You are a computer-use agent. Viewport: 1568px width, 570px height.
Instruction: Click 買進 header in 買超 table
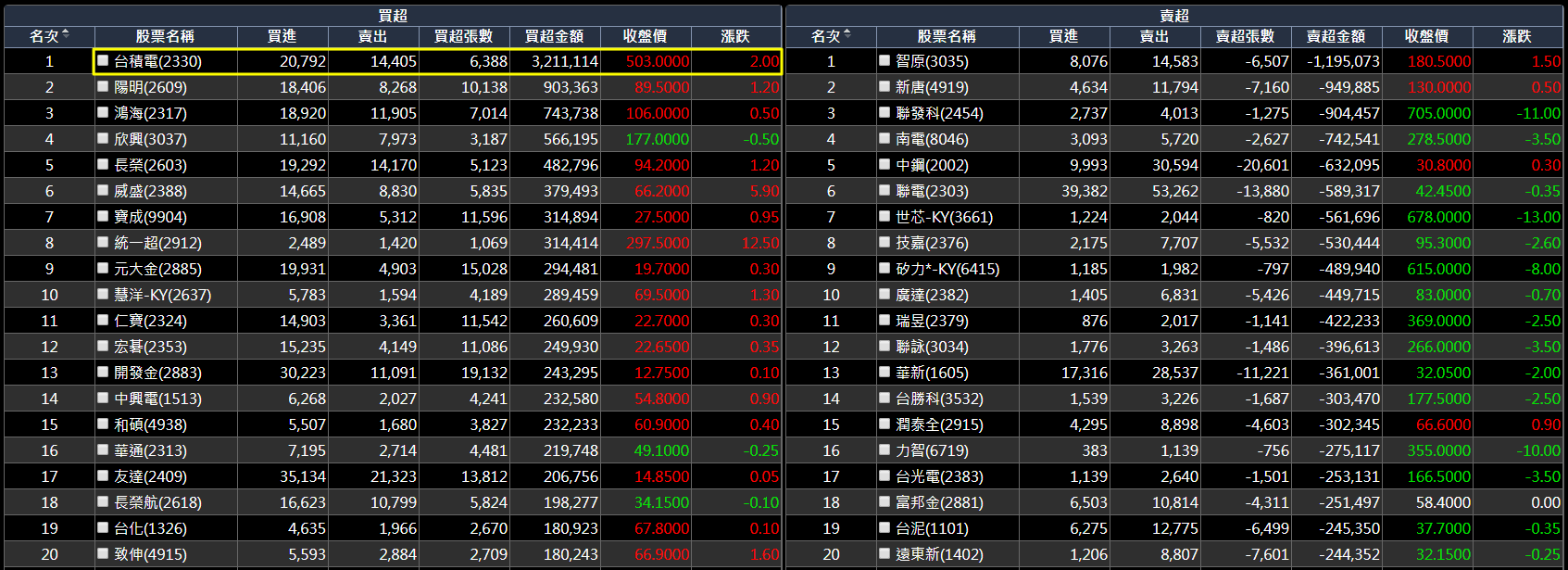(282, 36)
